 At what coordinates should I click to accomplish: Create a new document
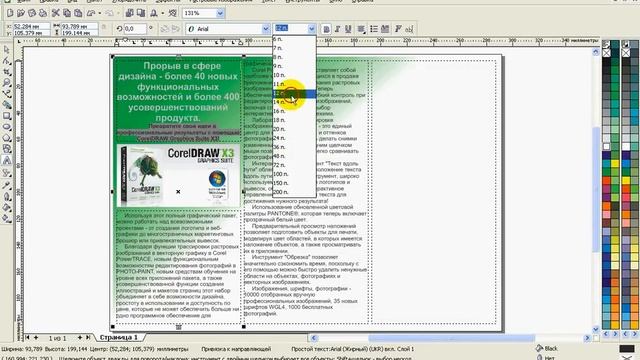10,13
